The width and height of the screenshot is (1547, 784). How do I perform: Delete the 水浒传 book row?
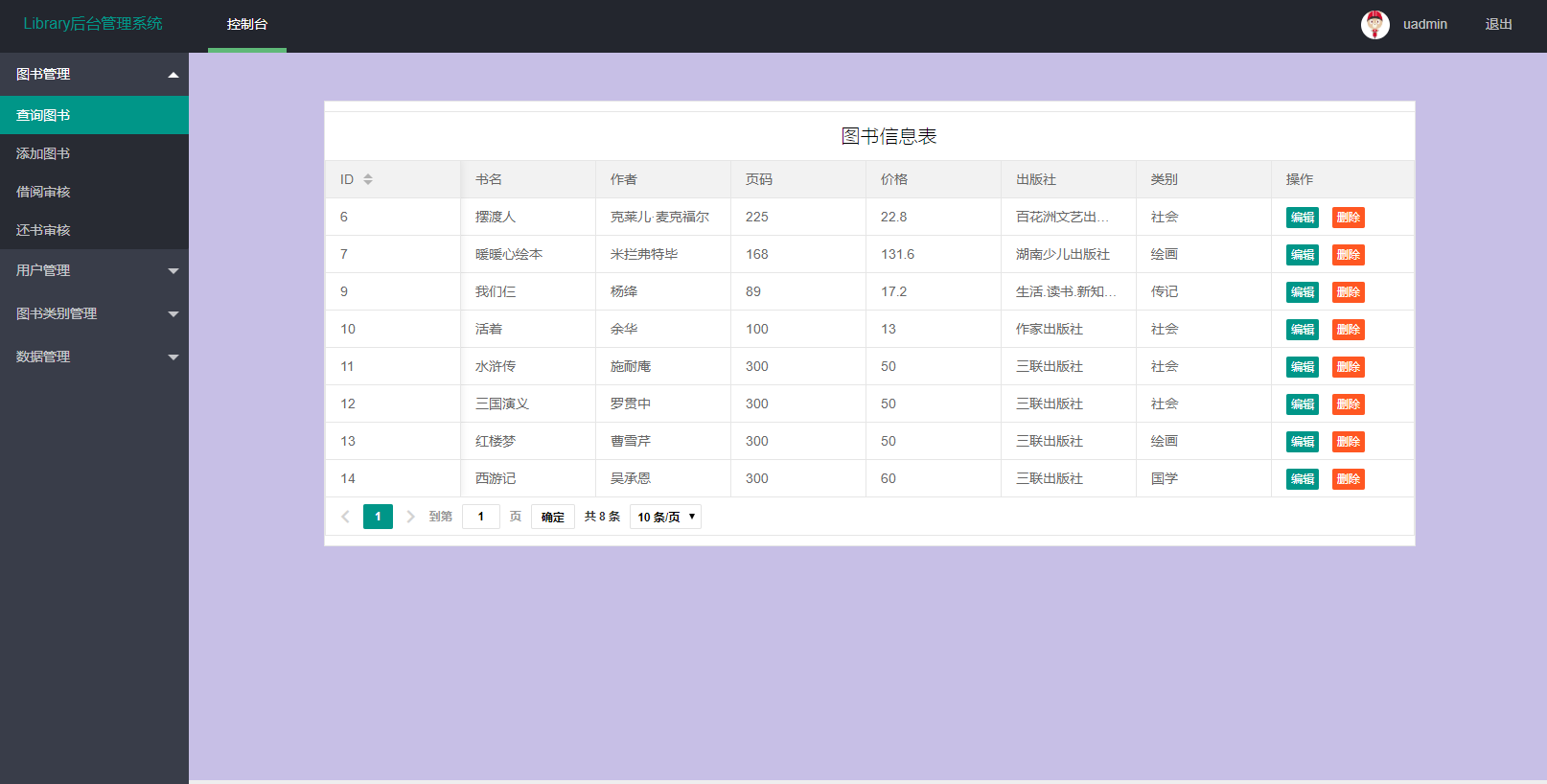coord(1348,367)
